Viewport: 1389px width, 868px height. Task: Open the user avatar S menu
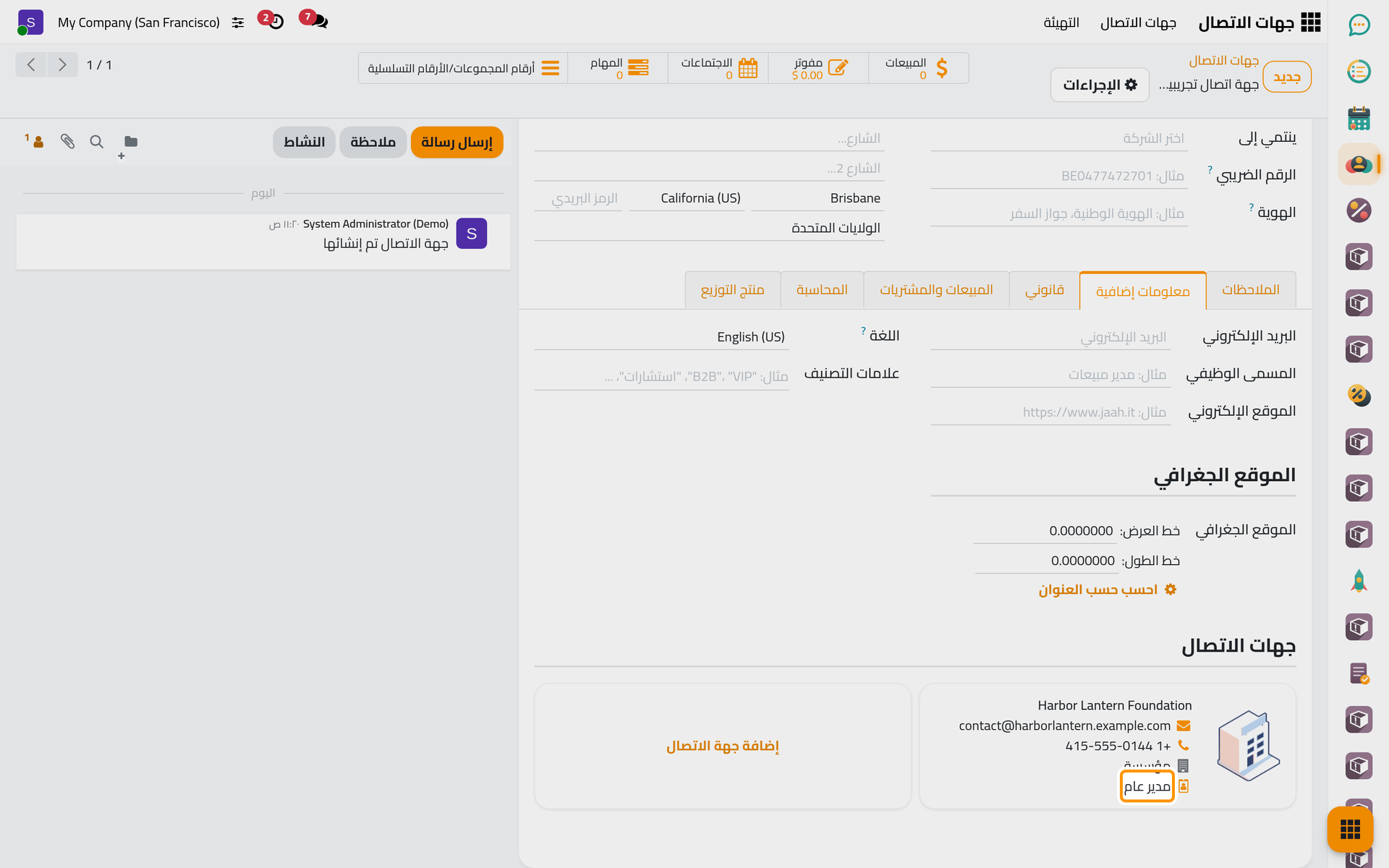pyautogui.click(x=30, y=22)
